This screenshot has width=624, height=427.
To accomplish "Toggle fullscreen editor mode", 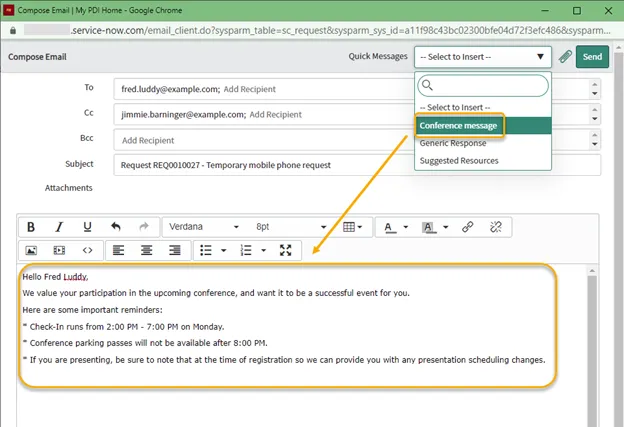I will point(285,250).
